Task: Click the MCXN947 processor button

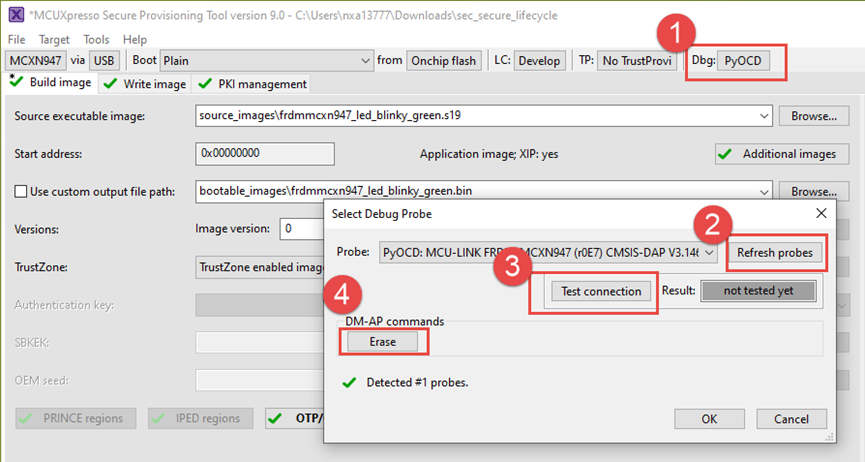Action: click(x=35, y=61)
